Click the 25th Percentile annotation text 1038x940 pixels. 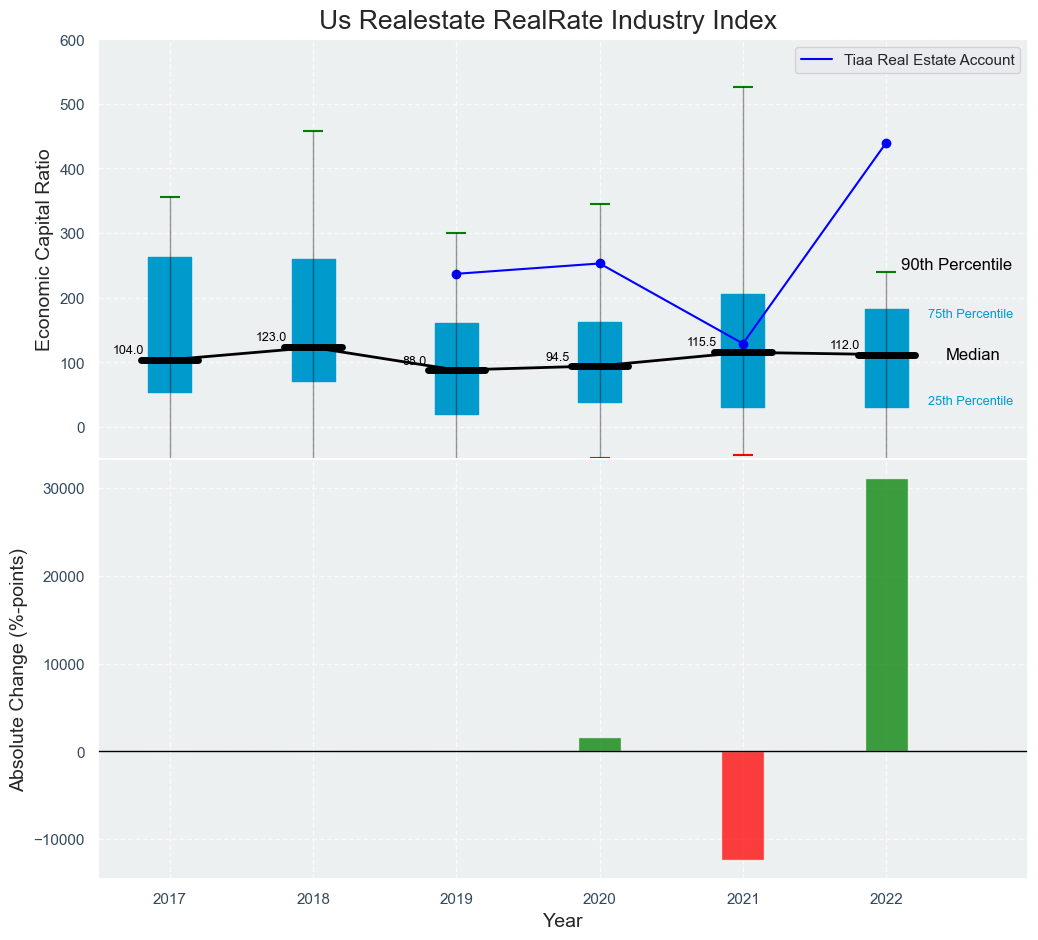pos(970,401)
